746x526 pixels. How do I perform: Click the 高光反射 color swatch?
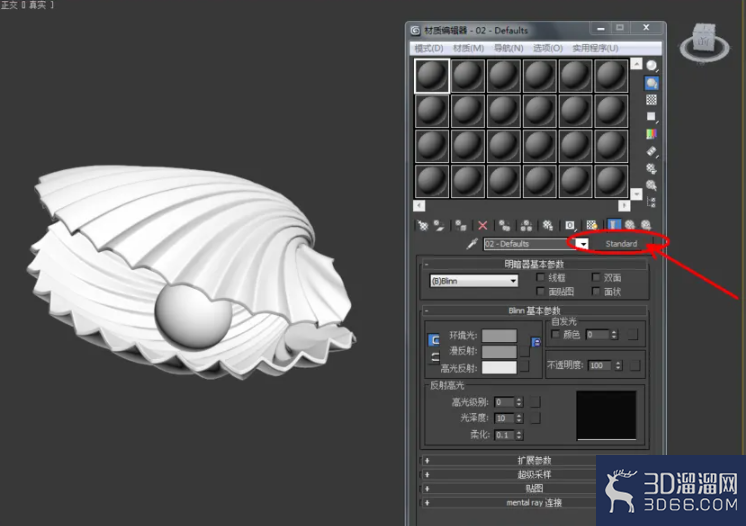[x=499, y=367]
